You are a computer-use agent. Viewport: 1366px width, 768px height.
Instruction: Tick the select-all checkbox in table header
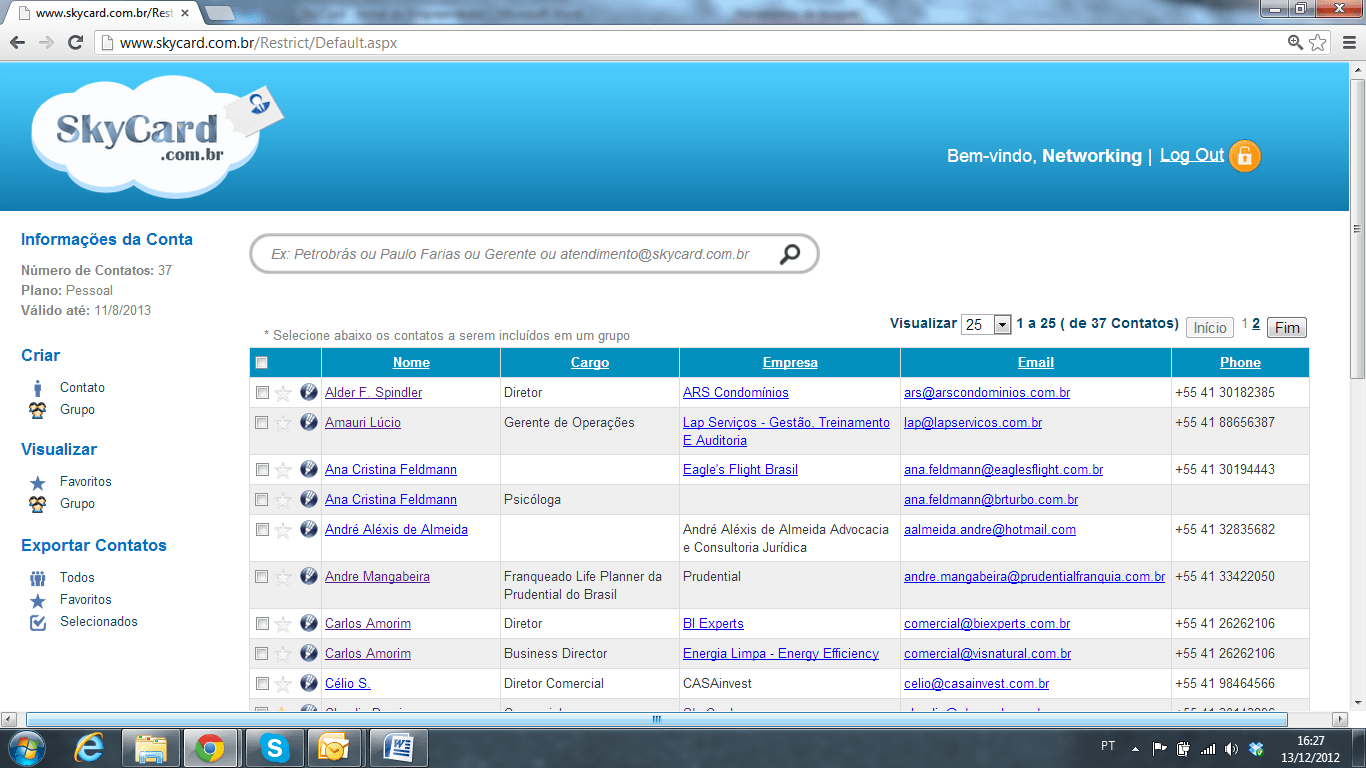tap(262, 363)
